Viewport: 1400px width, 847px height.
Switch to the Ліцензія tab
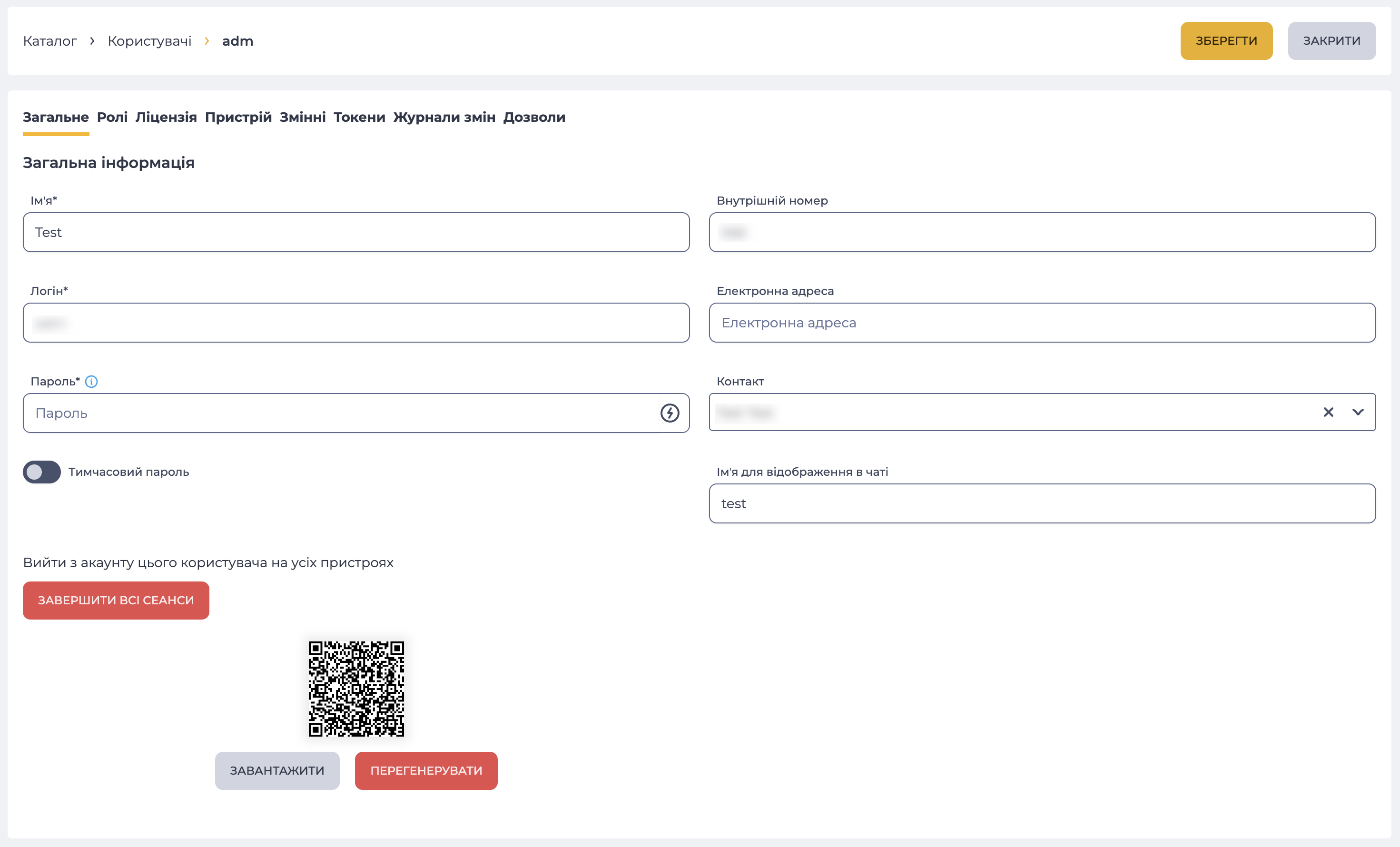click(x=166, y=117)
